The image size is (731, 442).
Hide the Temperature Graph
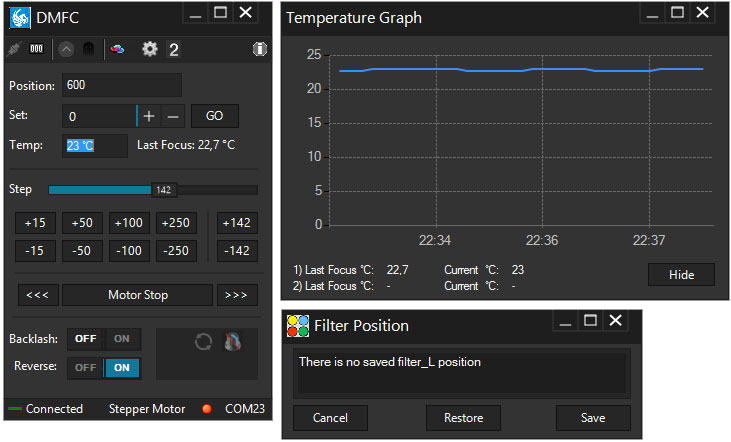(x=681, y=275)
